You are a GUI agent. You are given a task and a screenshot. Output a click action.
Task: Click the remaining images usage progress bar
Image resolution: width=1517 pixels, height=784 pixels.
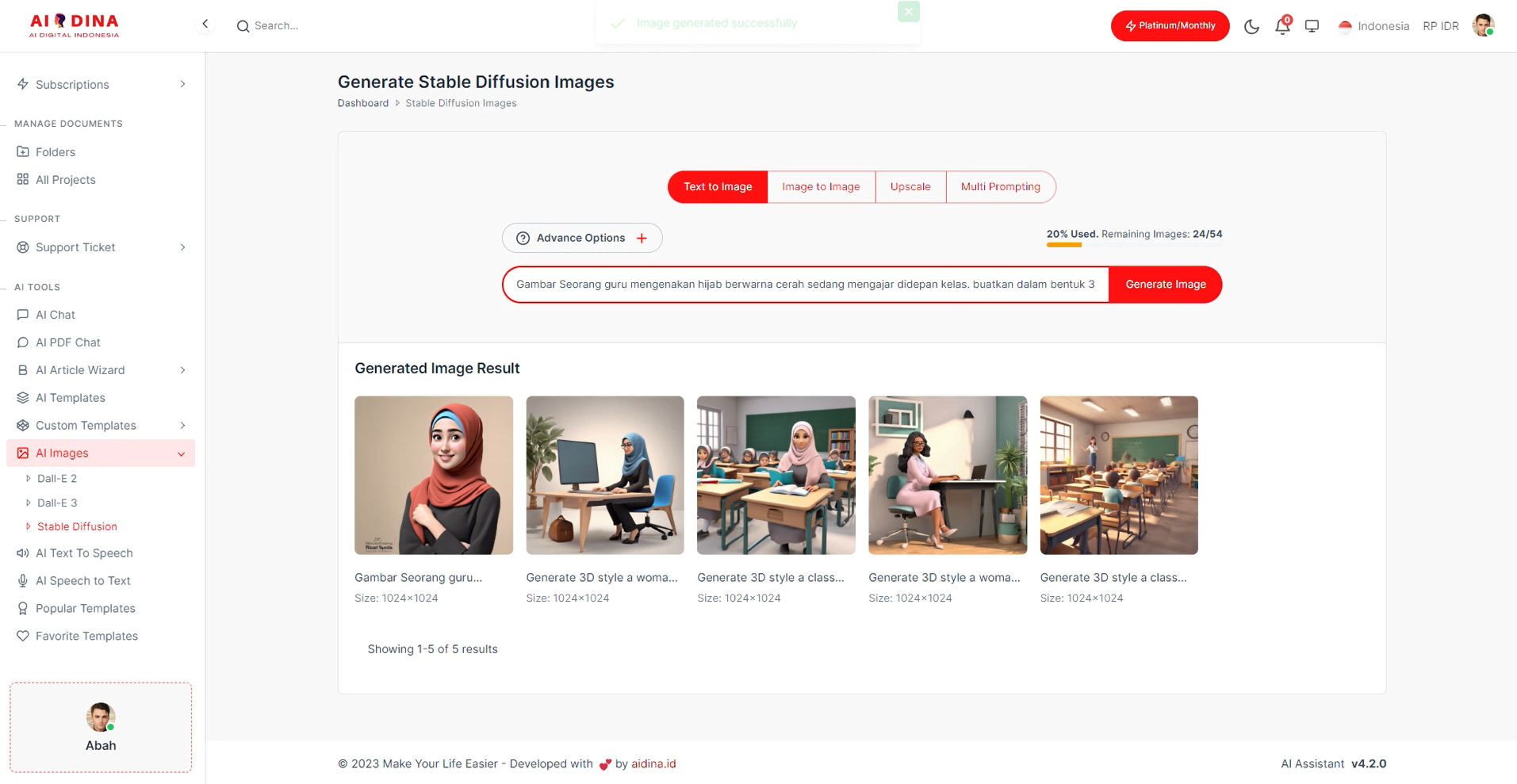pos(1133,245)
